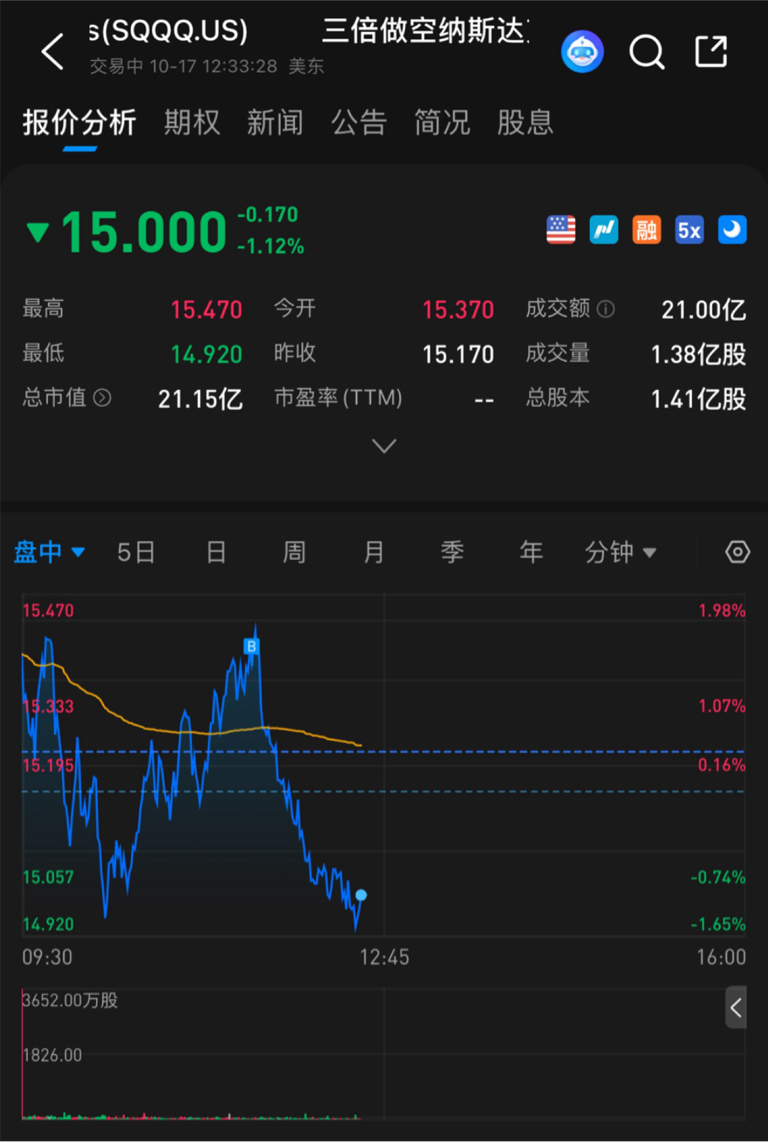Open the 分钟 interval dropdown
Viewport: 768px width, 1142px height.
tap(621, 552)
